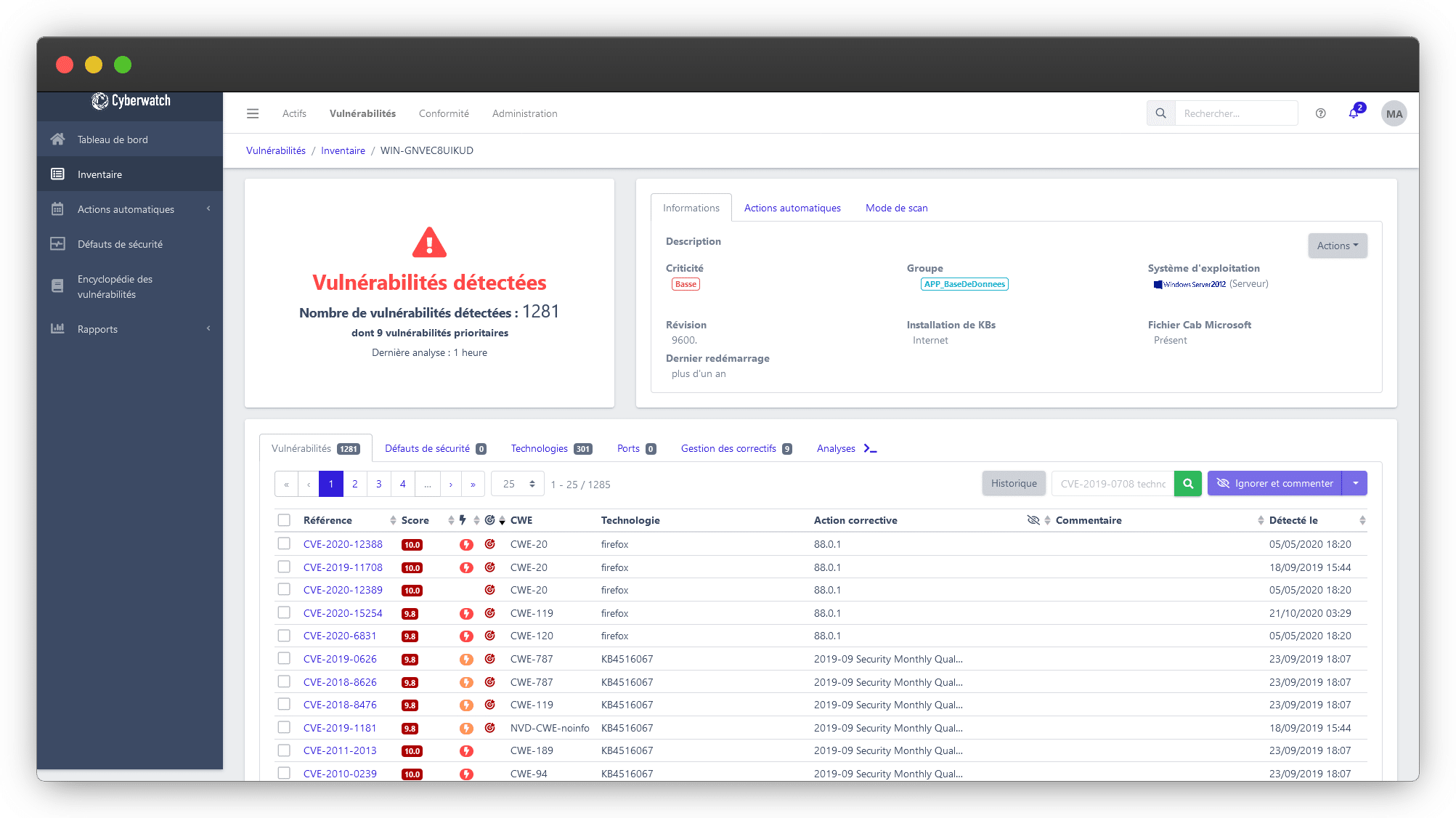Open the Actions dropdown button
Image resolution: width=1456 pixels, height=818 pixels.
1337,245
